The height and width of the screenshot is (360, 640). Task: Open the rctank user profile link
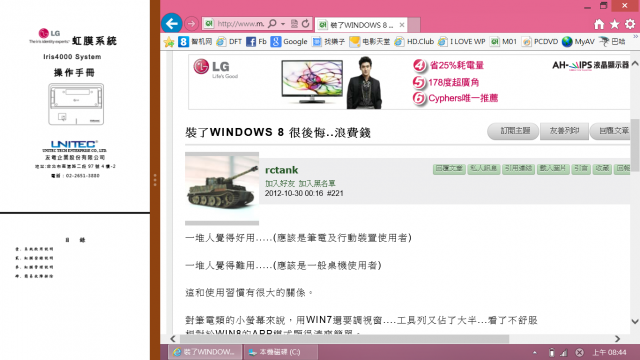[281, 170]
